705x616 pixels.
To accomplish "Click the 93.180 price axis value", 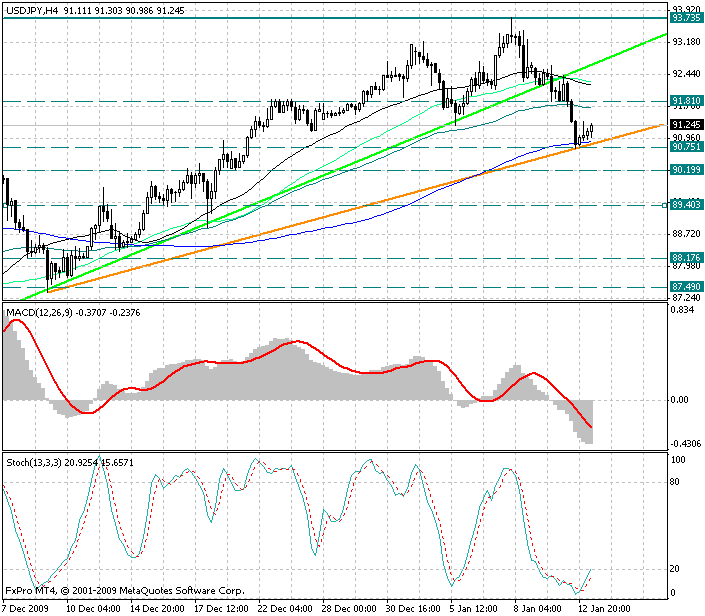I will [x=686, y=42].
